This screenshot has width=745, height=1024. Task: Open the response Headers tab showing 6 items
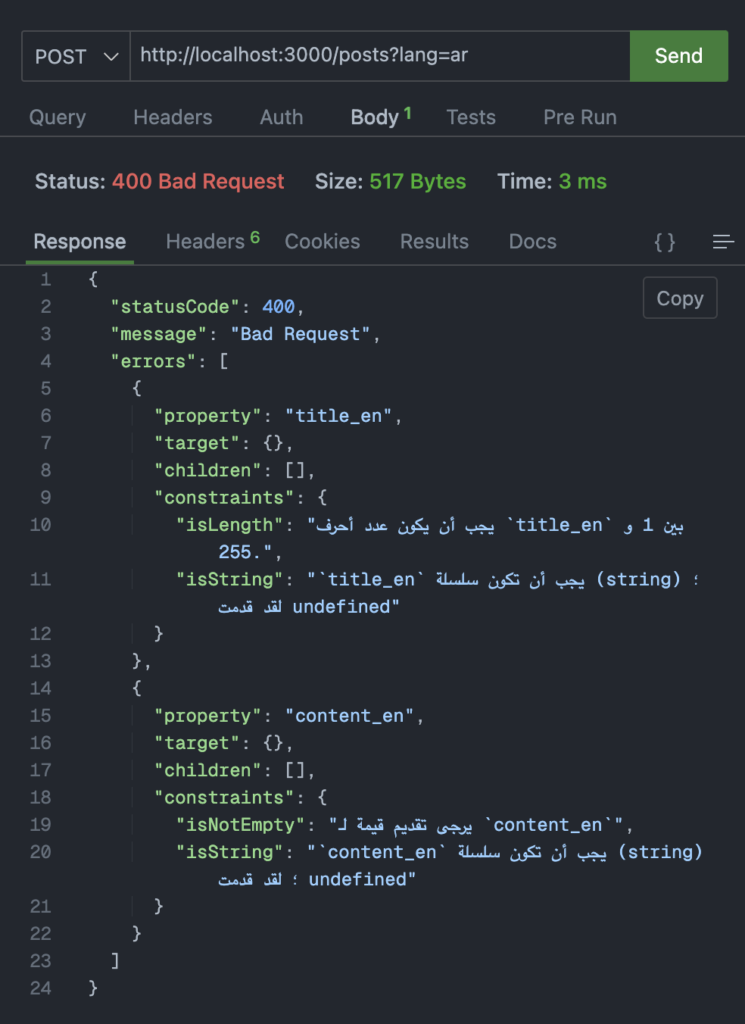pos(205,241)
